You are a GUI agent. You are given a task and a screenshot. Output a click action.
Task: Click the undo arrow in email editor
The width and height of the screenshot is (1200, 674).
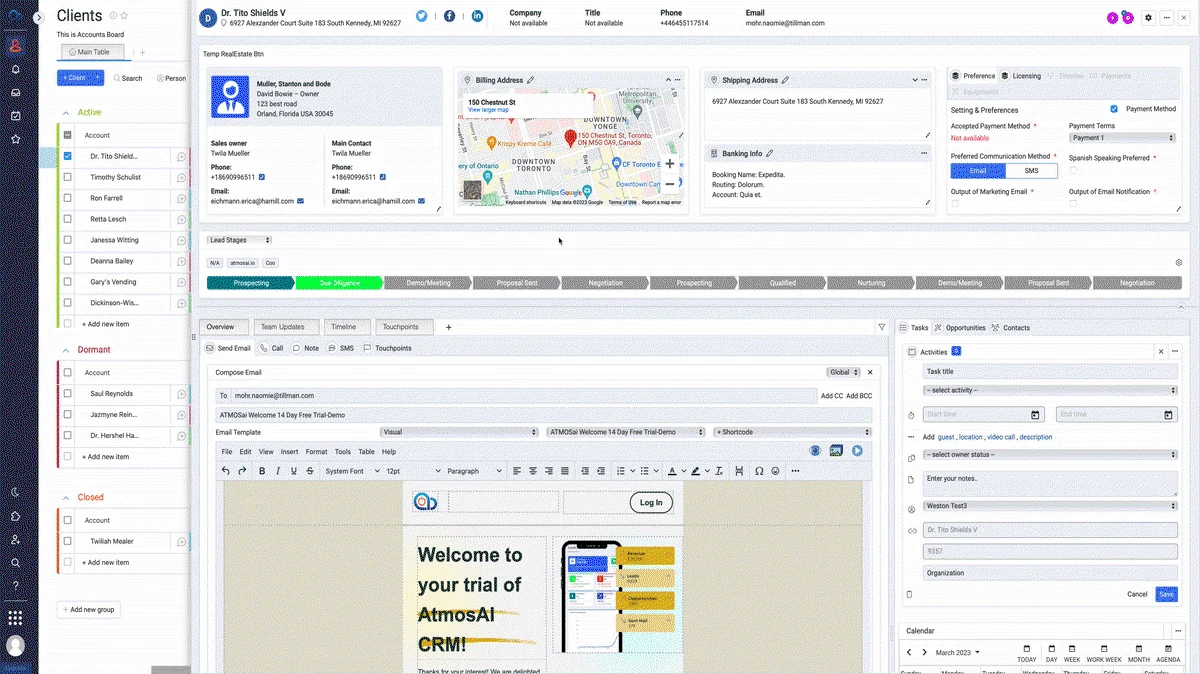pyautogui.click(x=226, y=471)
